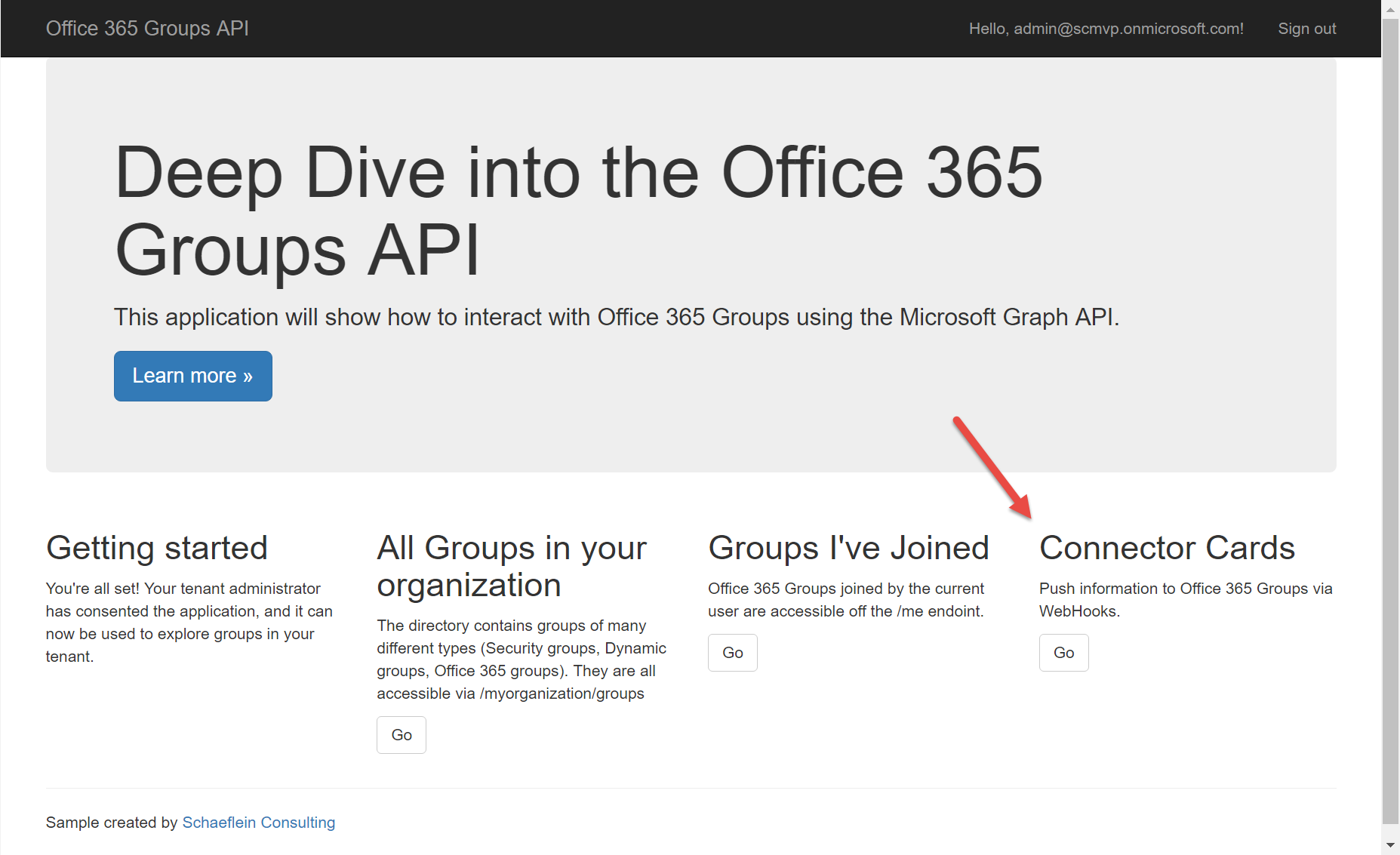
Task: Hit Go under Connector Cards
Action: [x=1064, y=653]
